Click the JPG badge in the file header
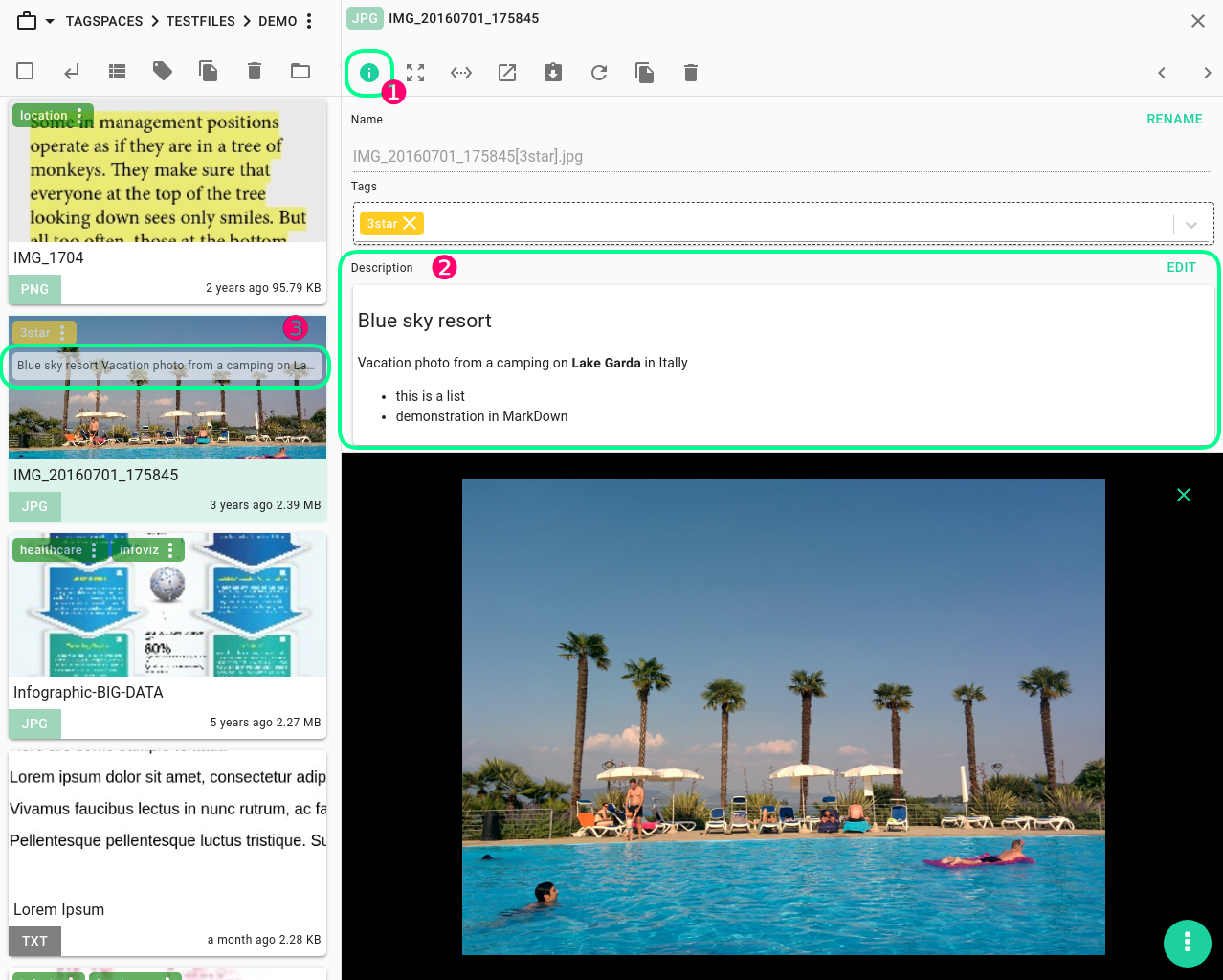The height and width of the screenshot is (980, 1223). click(365, 18)
